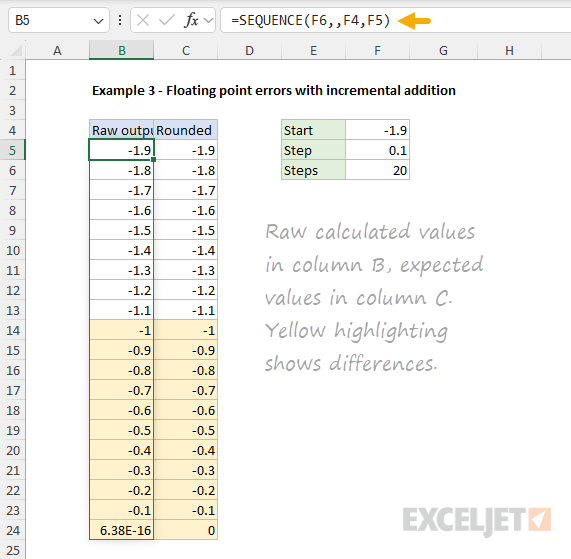Select cell C5 containing -1.9

click(x=186, y=150)
